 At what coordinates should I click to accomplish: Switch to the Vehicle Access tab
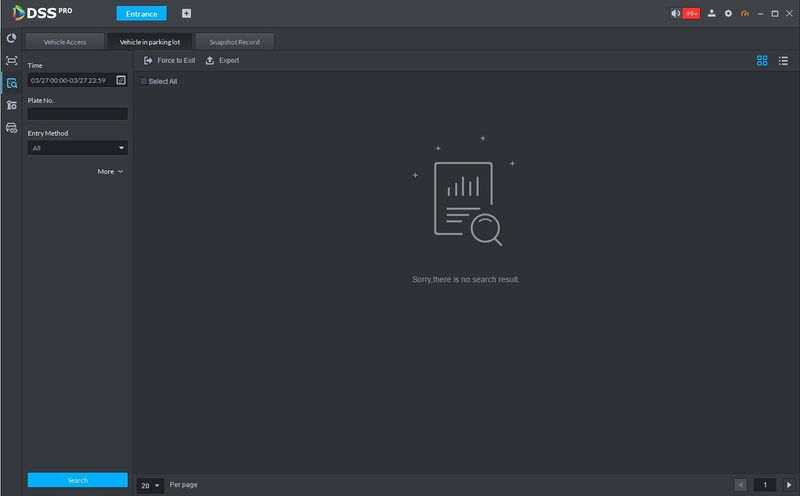pyautogui.click(x=65, y=42)
